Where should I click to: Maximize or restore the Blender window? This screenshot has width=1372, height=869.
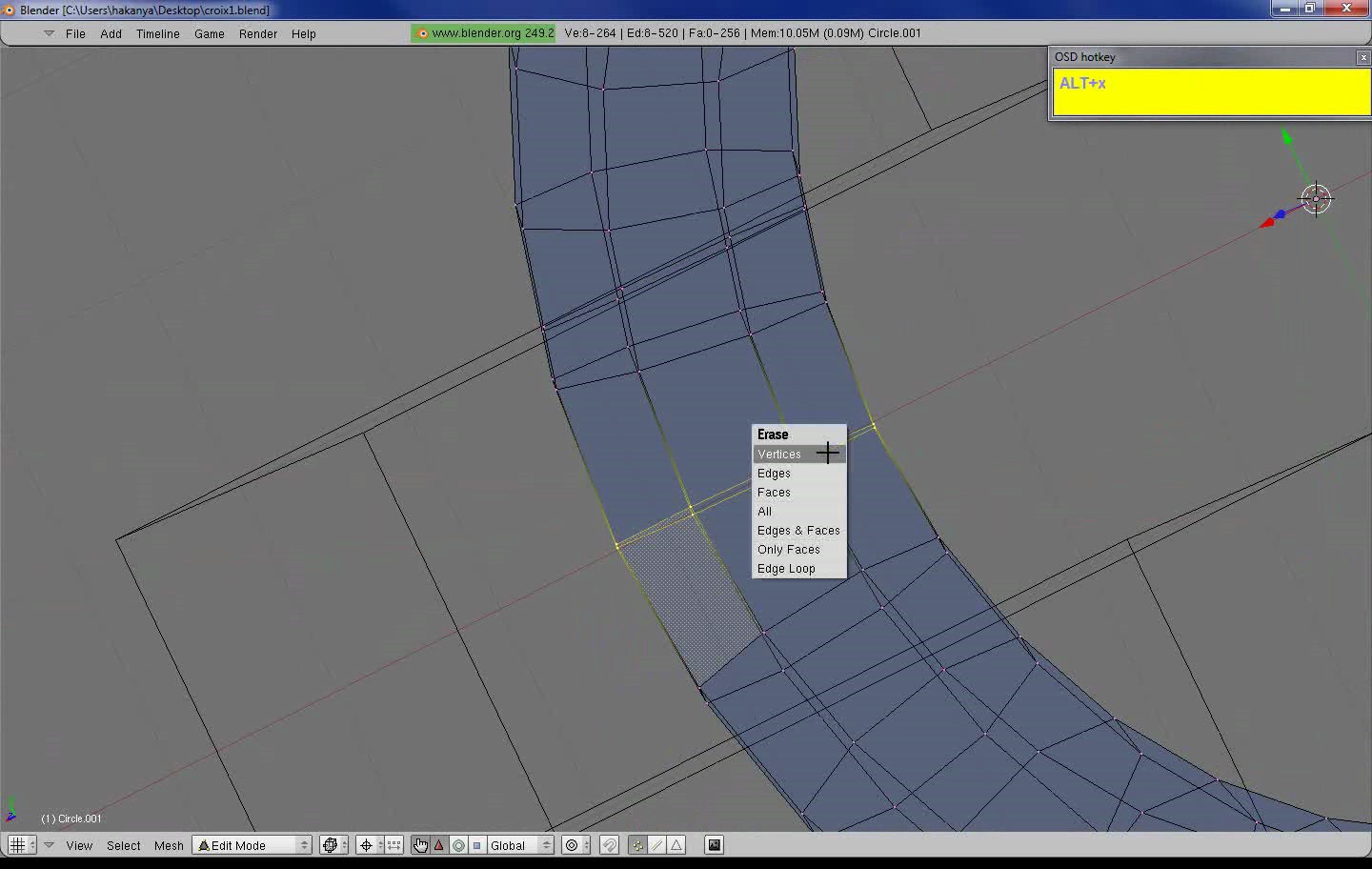point(1311,9)
